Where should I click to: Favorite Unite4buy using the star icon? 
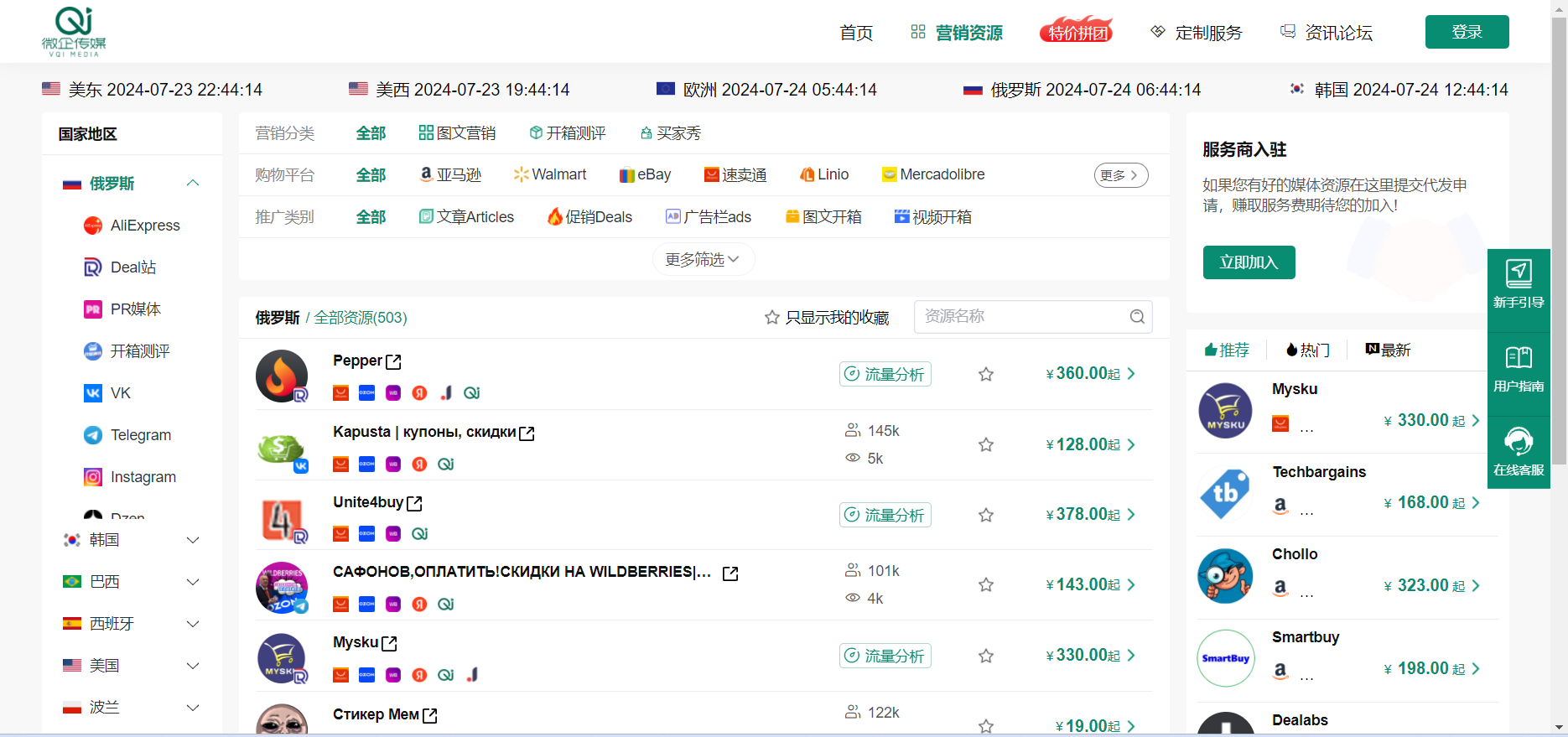pos(986,515)
